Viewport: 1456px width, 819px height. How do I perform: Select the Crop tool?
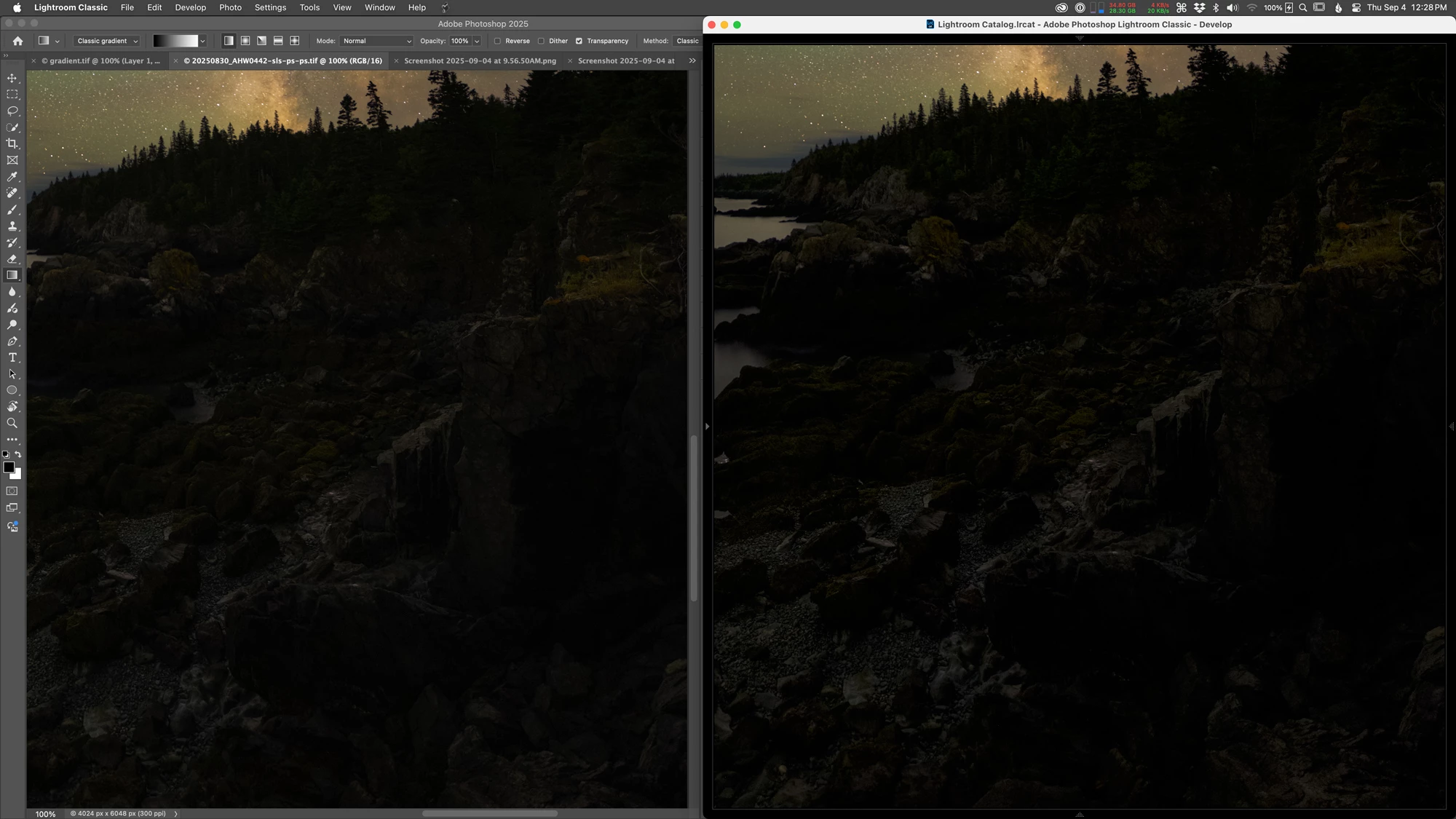coord(12,143)
